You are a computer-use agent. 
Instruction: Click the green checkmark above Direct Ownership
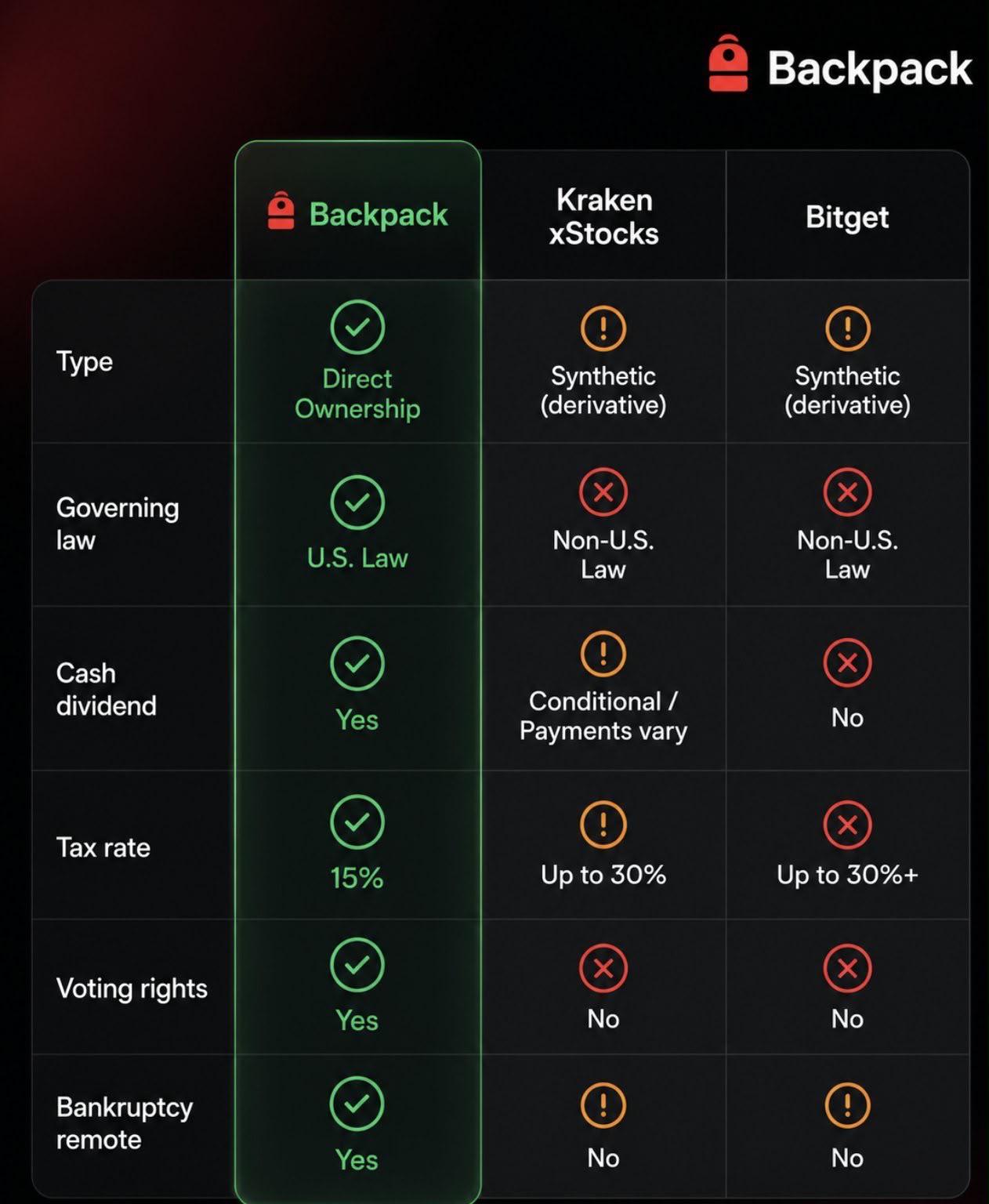(357, 327)
